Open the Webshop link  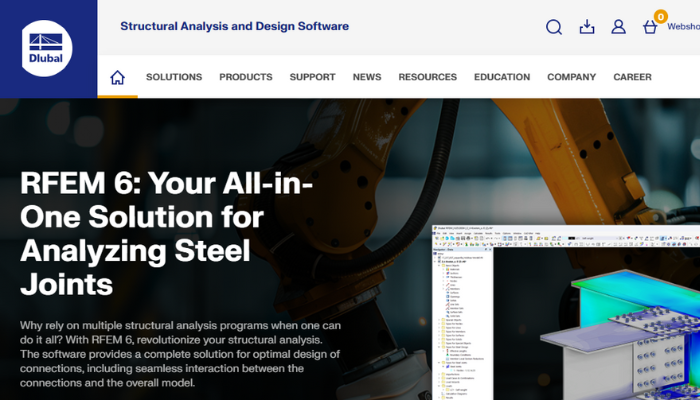pyautogui.click(x=683, y=28)
